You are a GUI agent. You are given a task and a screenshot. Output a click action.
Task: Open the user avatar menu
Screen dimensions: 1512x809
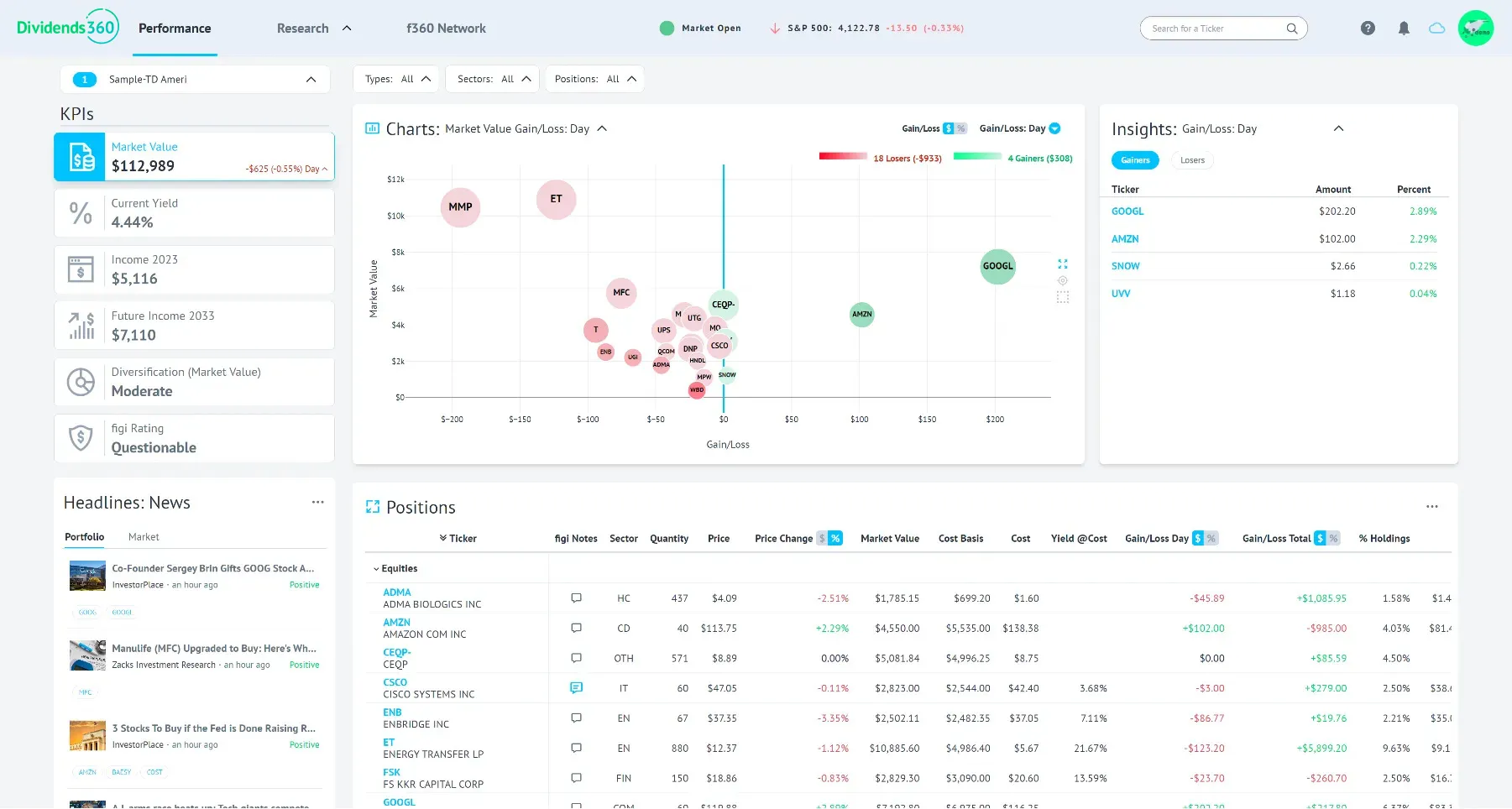[1476, 28]
